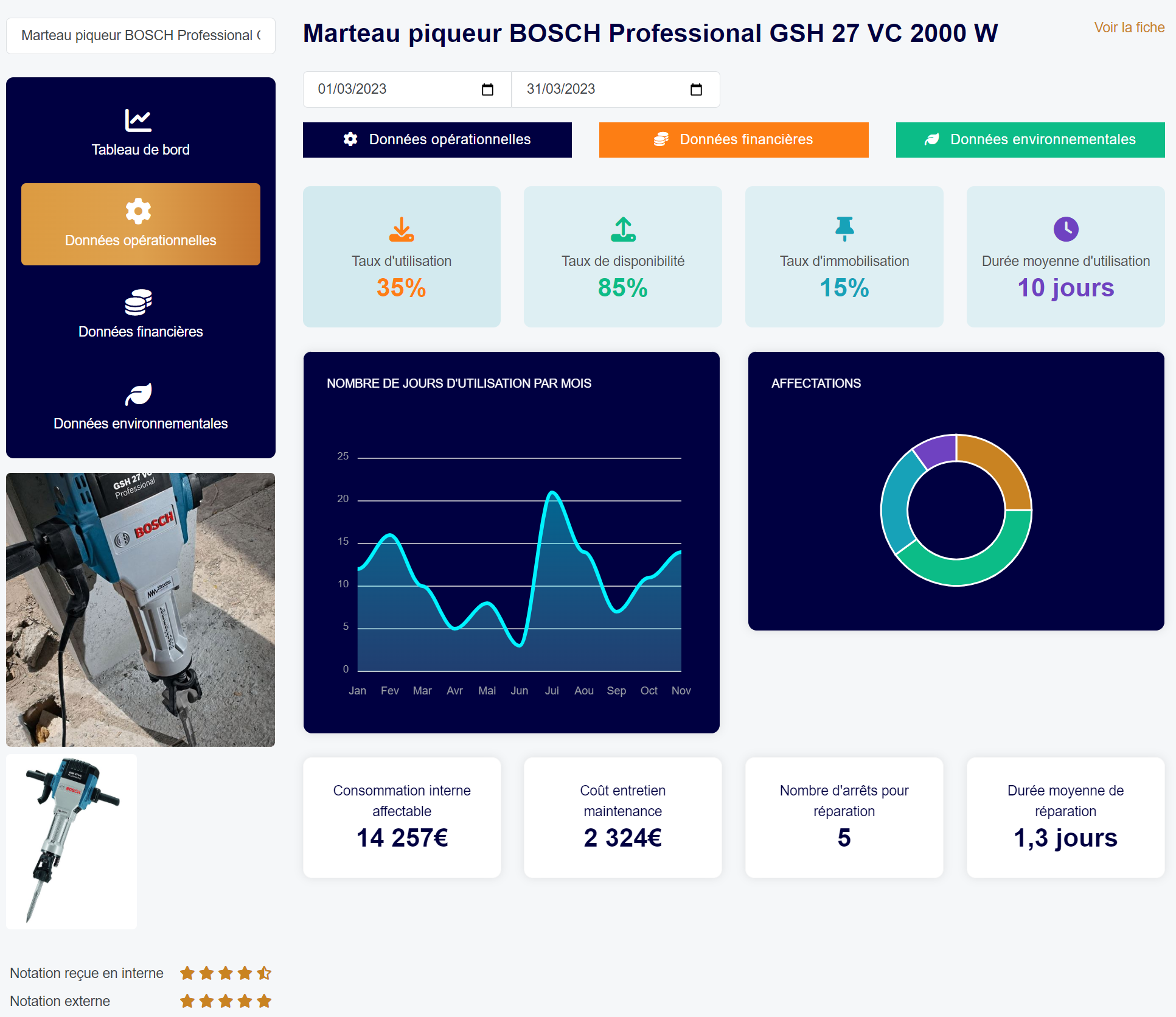Click coins icon in sidebar Données financières

(x=138, y=302)
